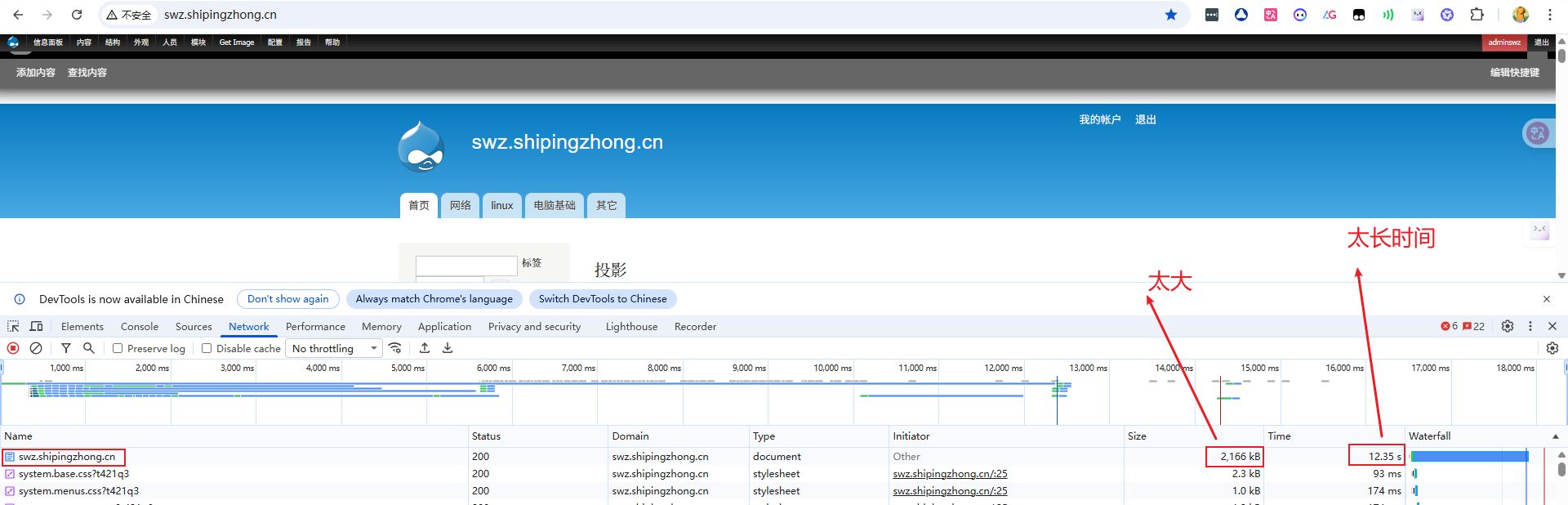Open the linux tab on the site
Image resolution: width=1568 pixels, height=505 pixels.
(501, 205)
